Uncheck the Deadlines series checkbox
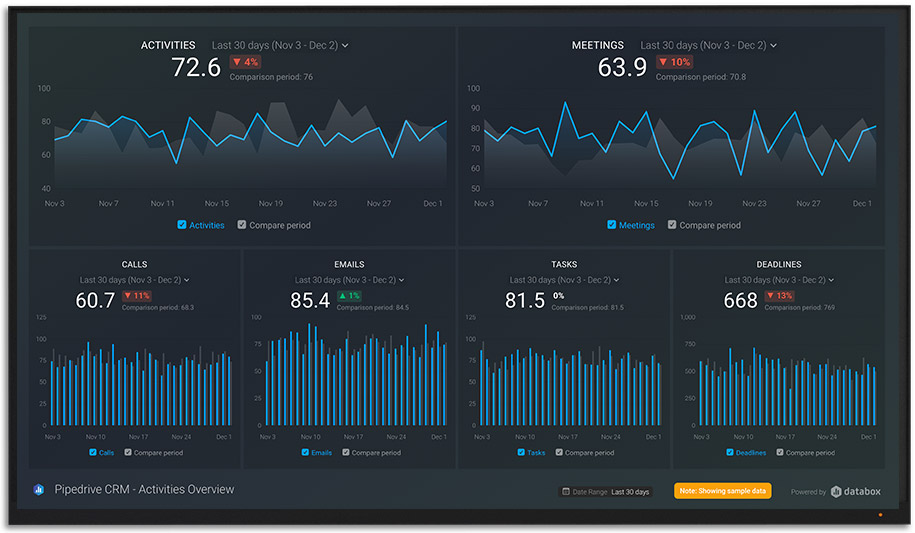The width and height of the screenshot is (915, 533). (x=730, y=452)
